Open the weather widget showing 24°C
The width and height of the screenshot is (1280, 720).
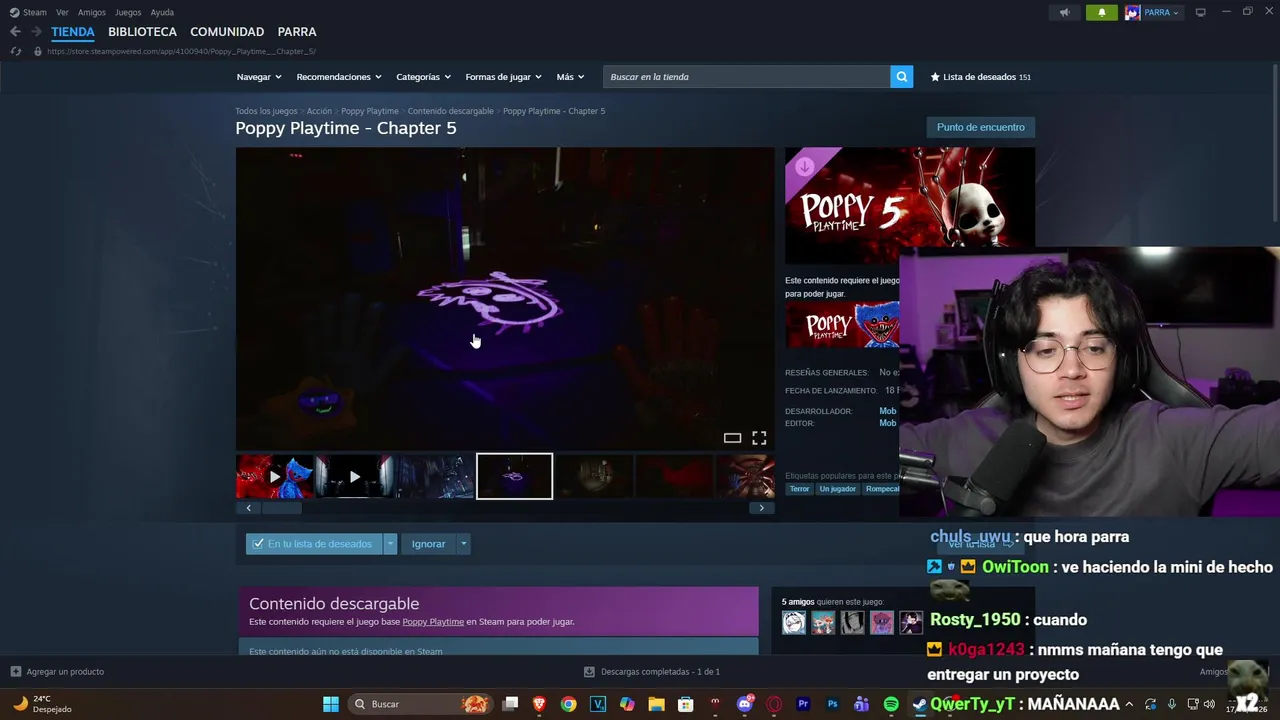click(x=41, y=704)
